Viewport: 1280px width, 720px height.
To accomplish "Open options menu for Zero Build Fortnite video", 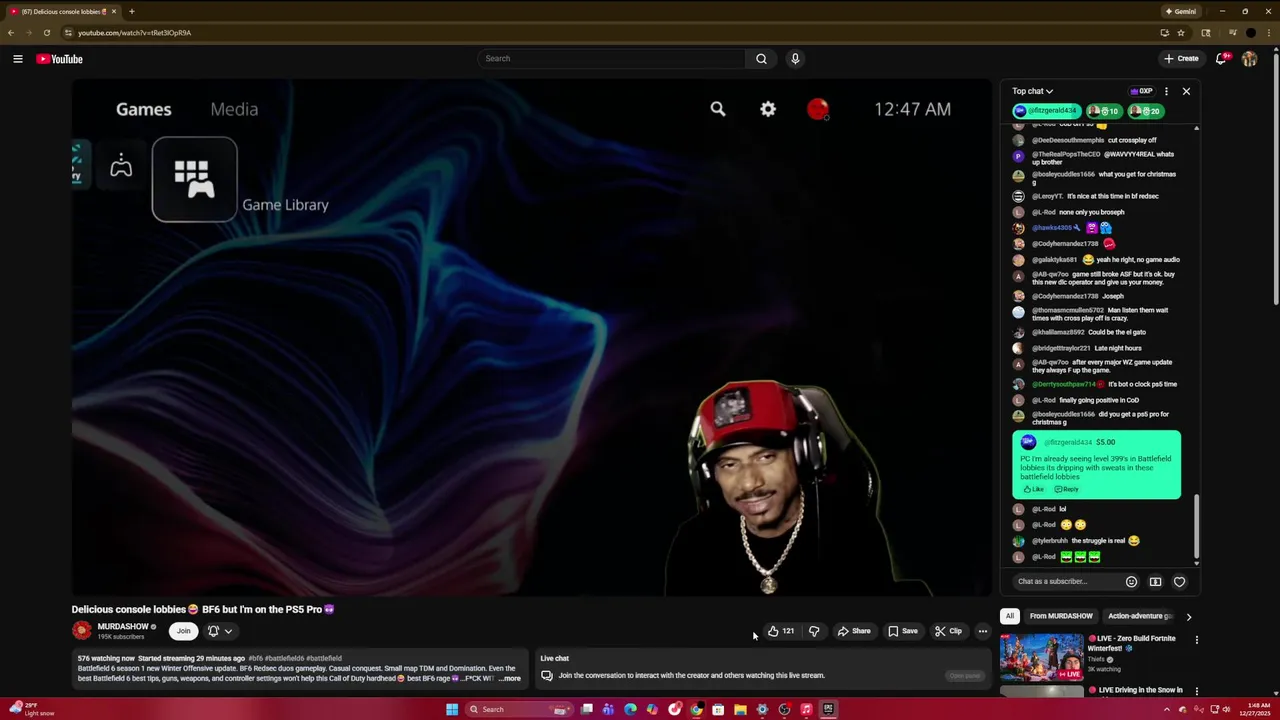I will (1196, 640).
